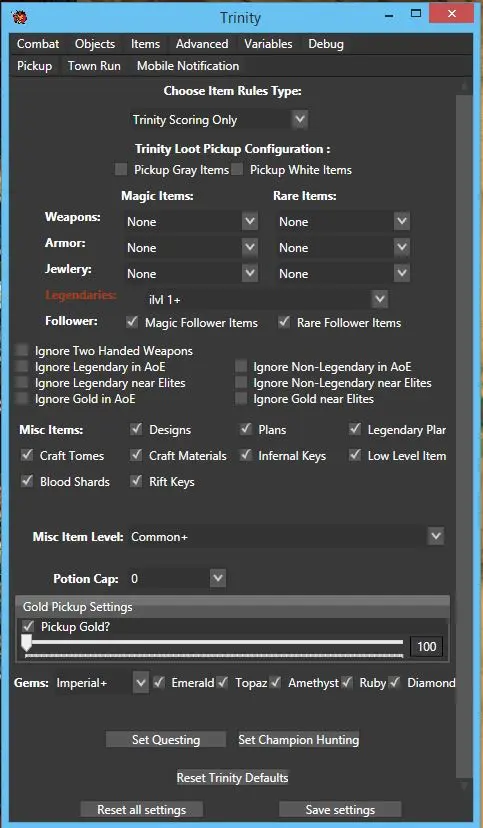Expand Magic Items Jewlery dropdown
The image size is (483, 828).
(x=191, y=273)
